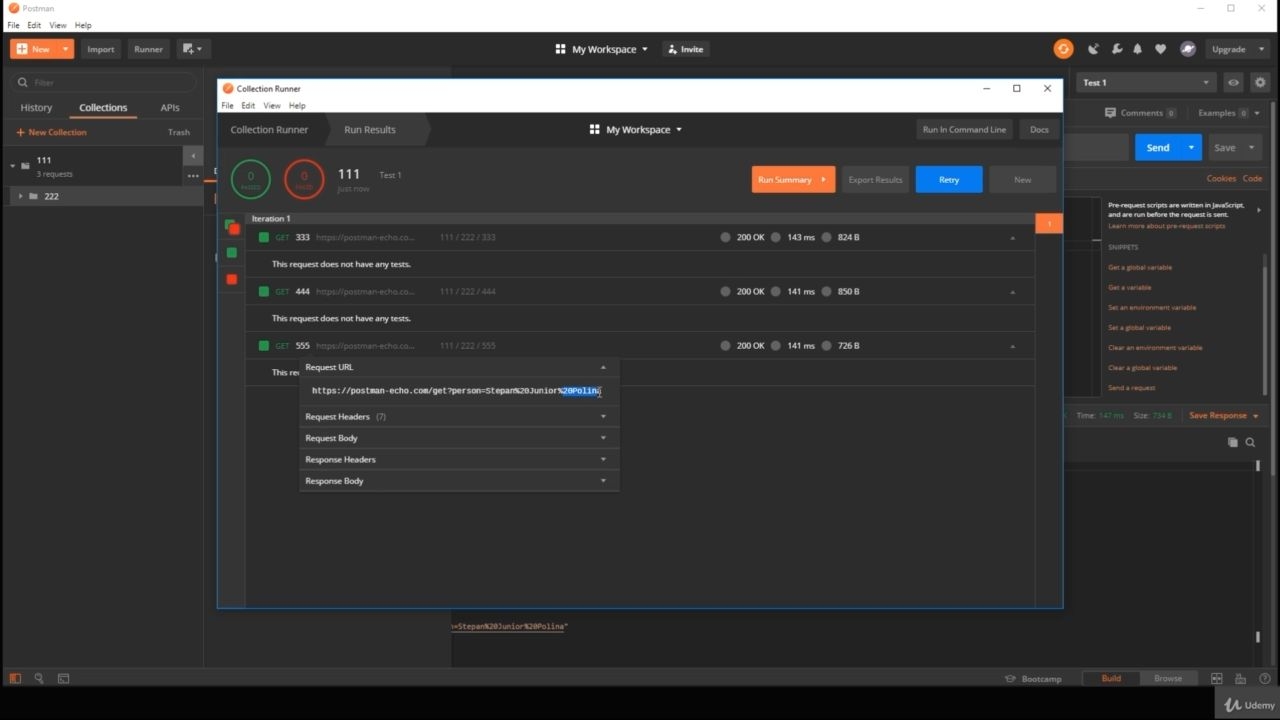1280x720 pixels.
Task: Open environment quick look eye icon
Action: pos(1234,83)
